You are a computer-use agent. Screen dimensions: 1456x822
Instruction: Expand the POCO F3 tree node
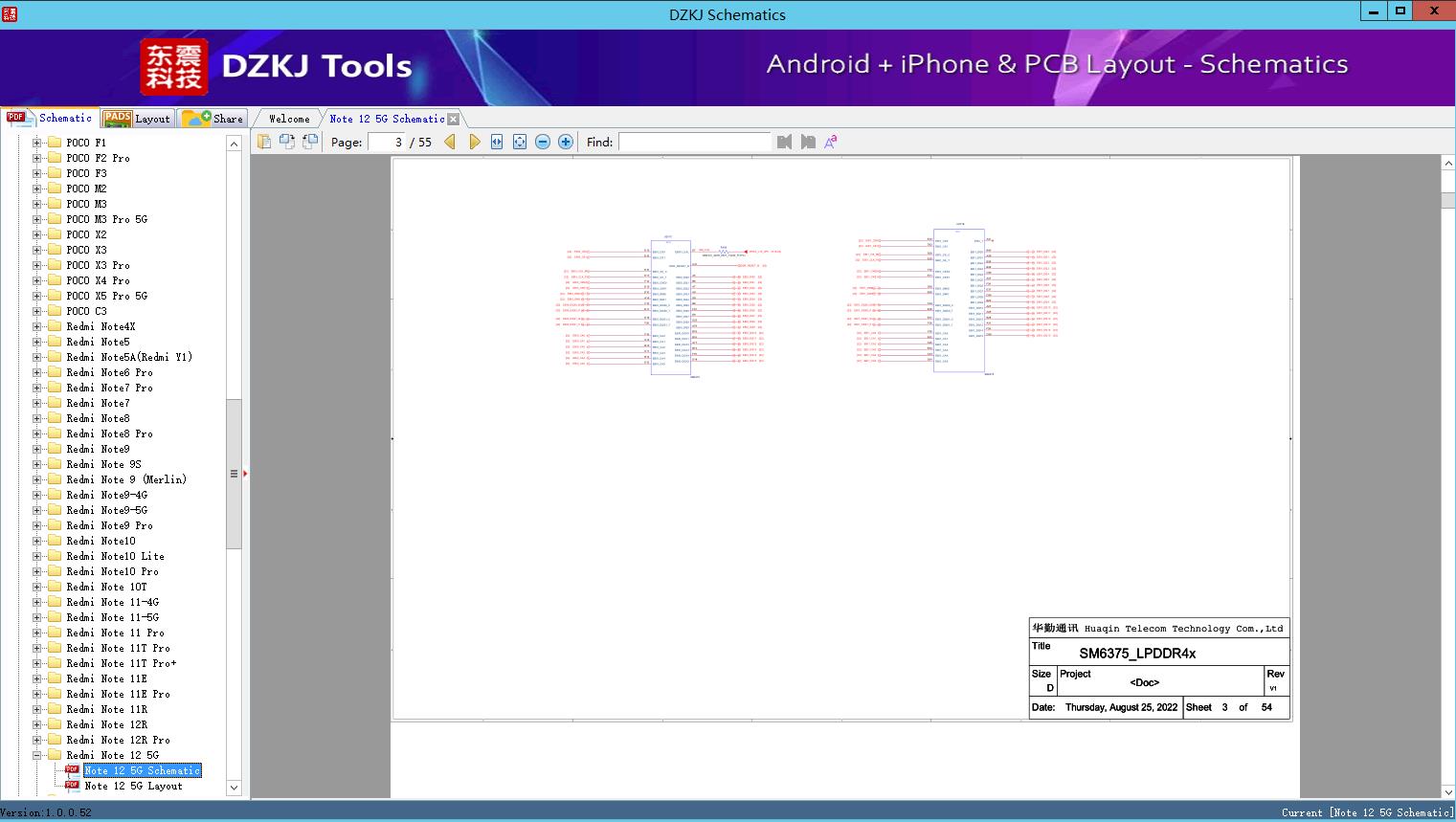37,173
